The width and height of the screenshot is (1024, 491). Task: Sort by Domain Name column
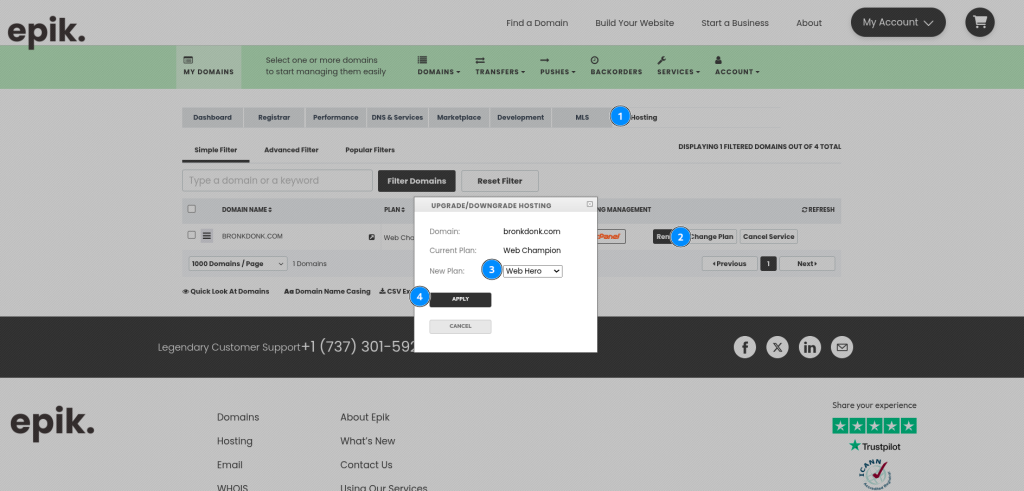(x=247, y=210)
